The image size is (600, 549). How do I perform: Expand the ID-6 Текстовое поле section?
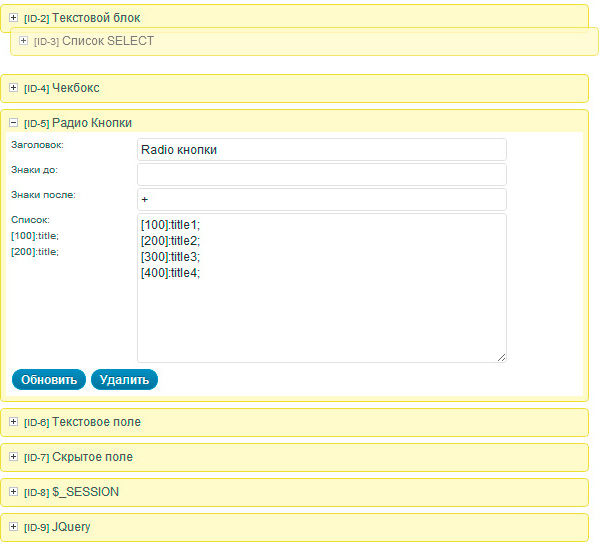coord(13,422)
